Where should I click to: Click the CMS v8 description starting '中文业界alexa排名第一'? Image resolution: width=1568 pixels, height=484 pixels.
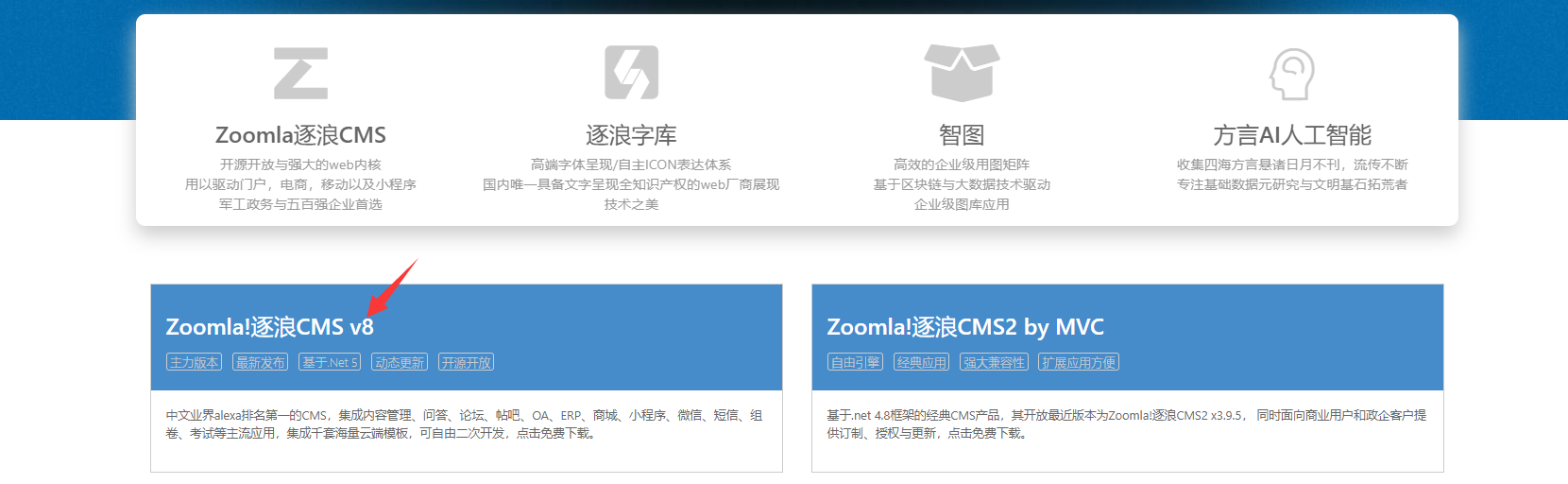465,424
